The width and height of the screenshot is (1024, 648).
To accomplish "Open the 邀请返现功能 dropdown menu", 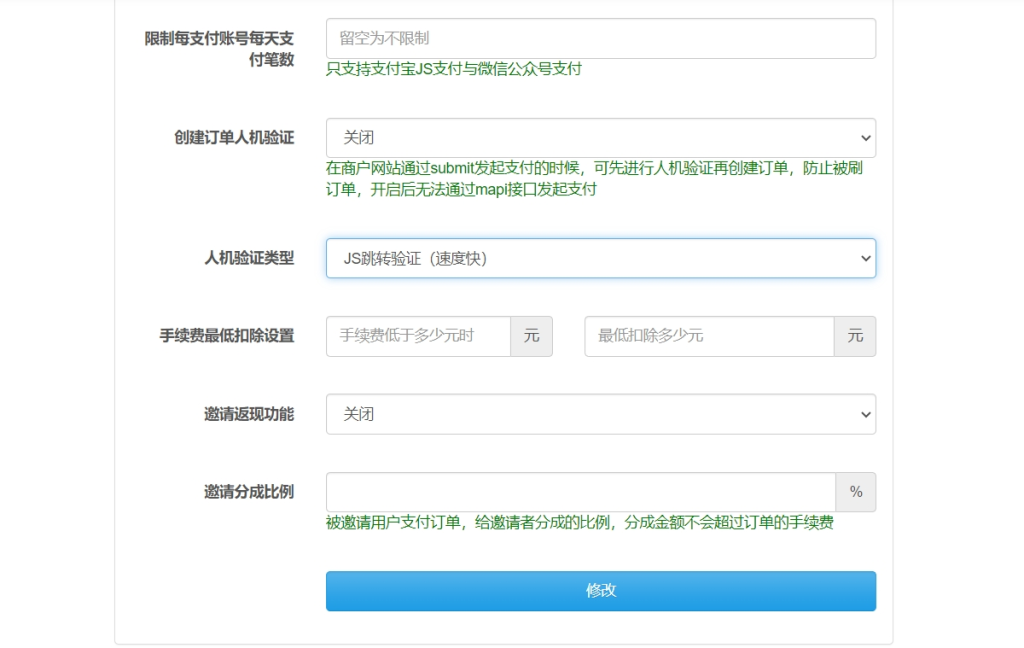I will pos(600,414).
